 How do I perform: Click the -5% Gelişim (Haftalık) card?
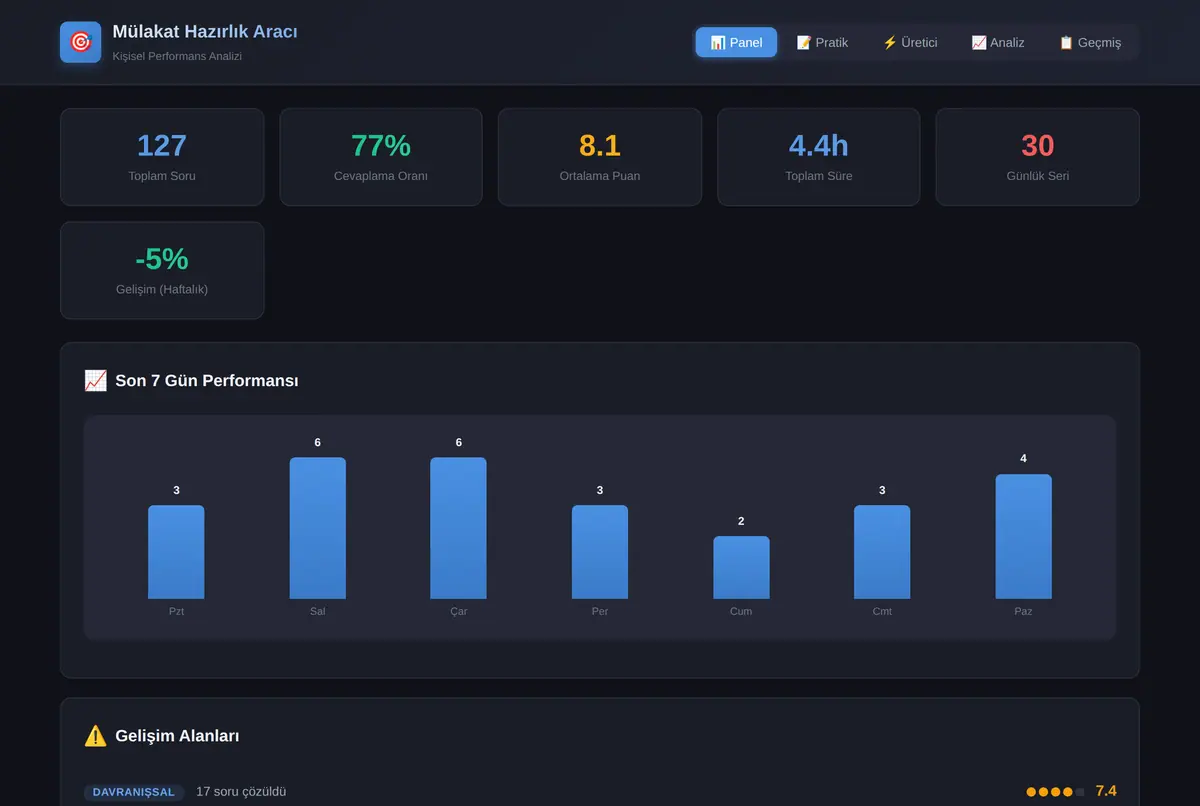162,270
